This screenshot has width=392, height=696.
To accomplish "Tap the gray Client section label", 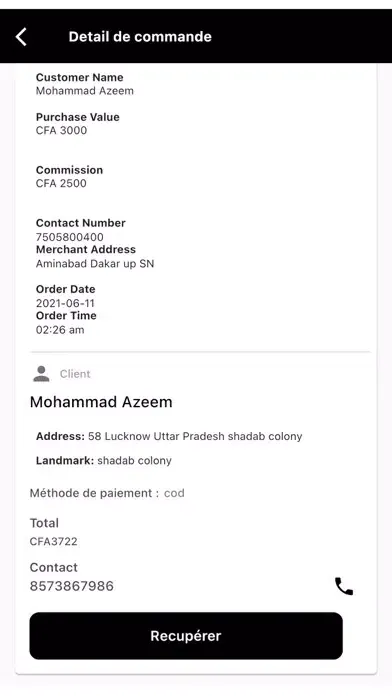I will (x=75, y=374).
